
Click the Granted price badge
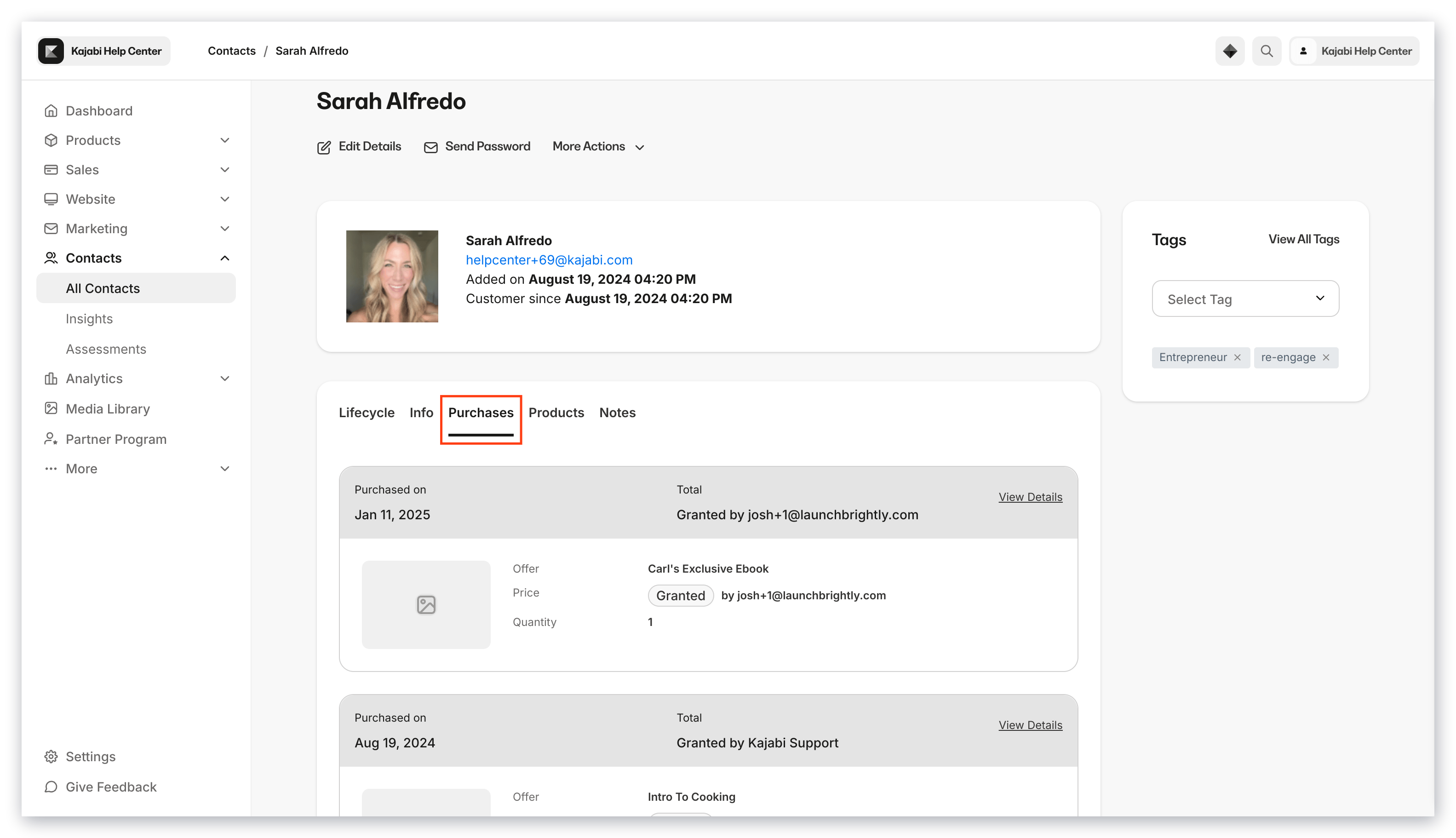pos(680,595)
